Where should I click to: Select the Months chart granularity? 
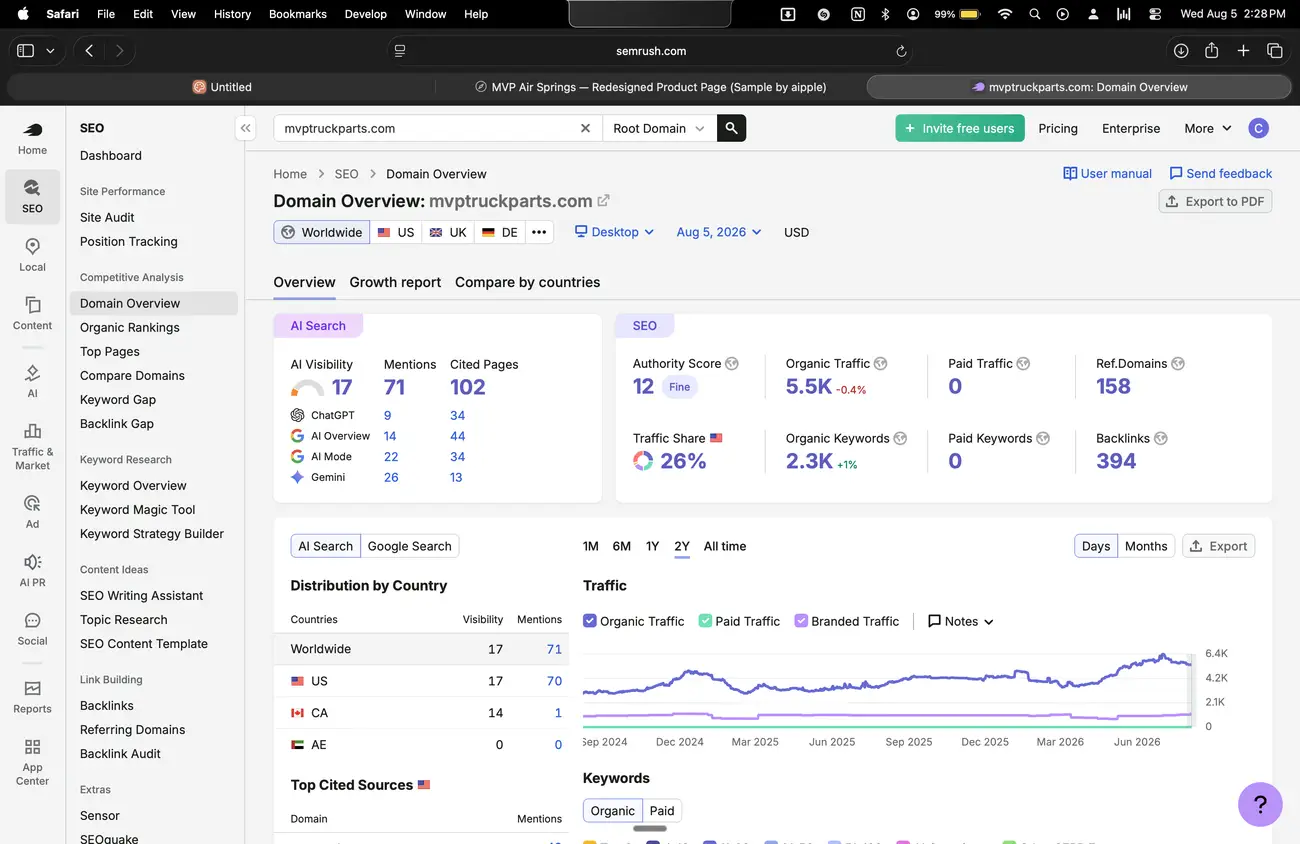pyautogui.click(x=1146, y=546)
